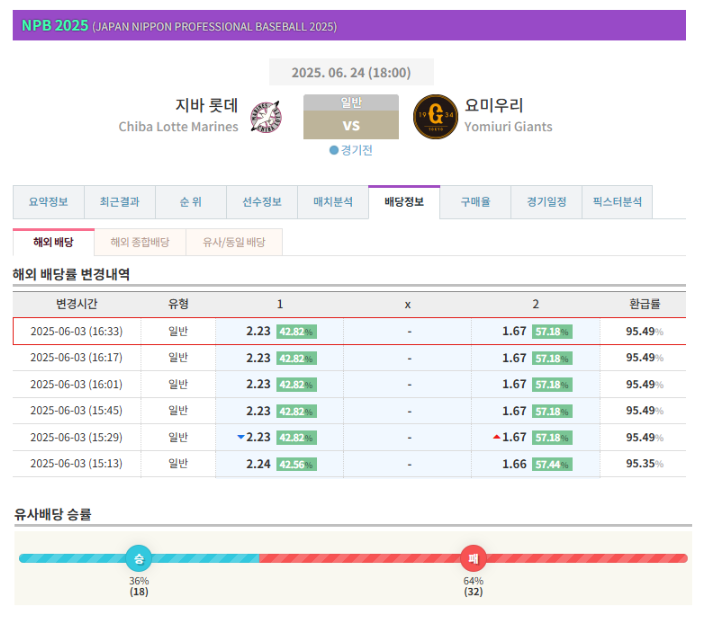Viewport: 708px width, 623px height.
Task: Open the 픽스터분석 tab
Action: (x=617, y=202)
